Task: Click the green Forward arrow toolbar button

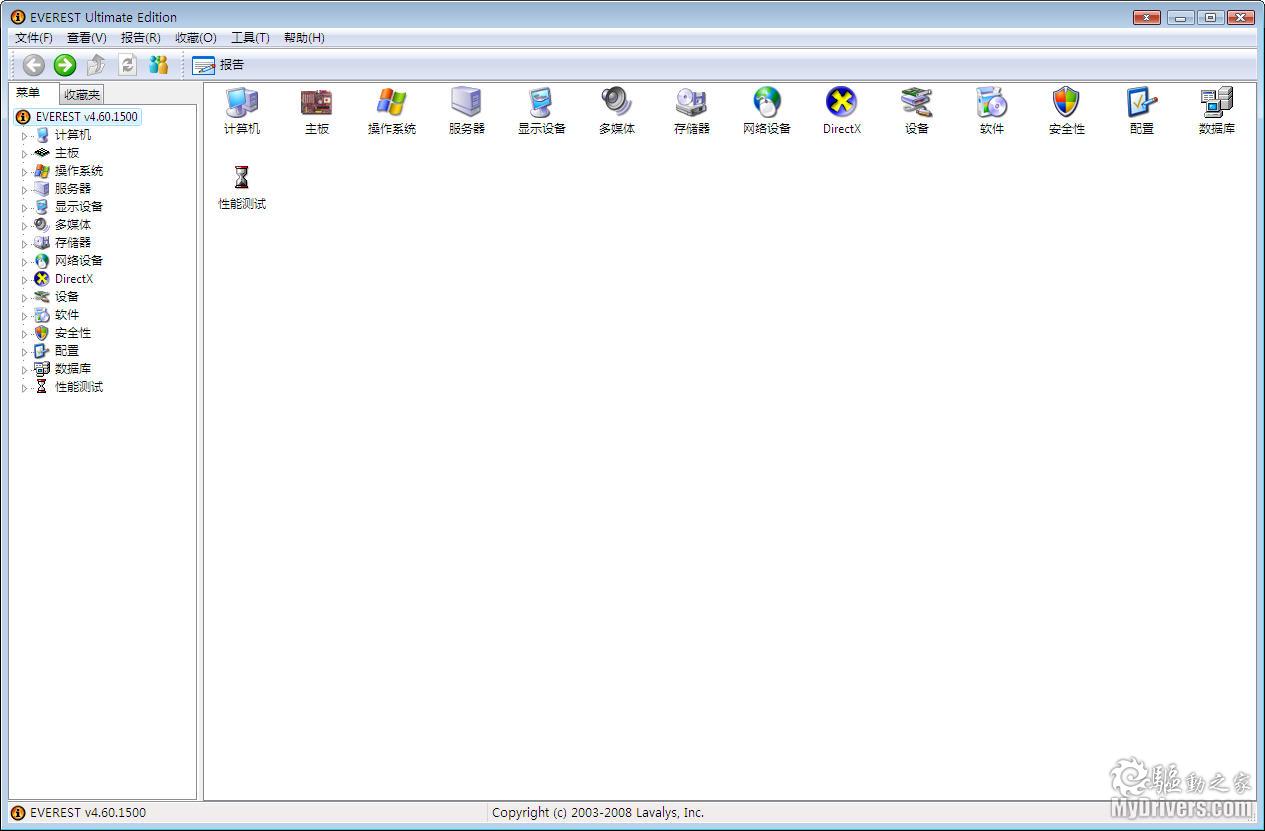Action: (65, 65)
